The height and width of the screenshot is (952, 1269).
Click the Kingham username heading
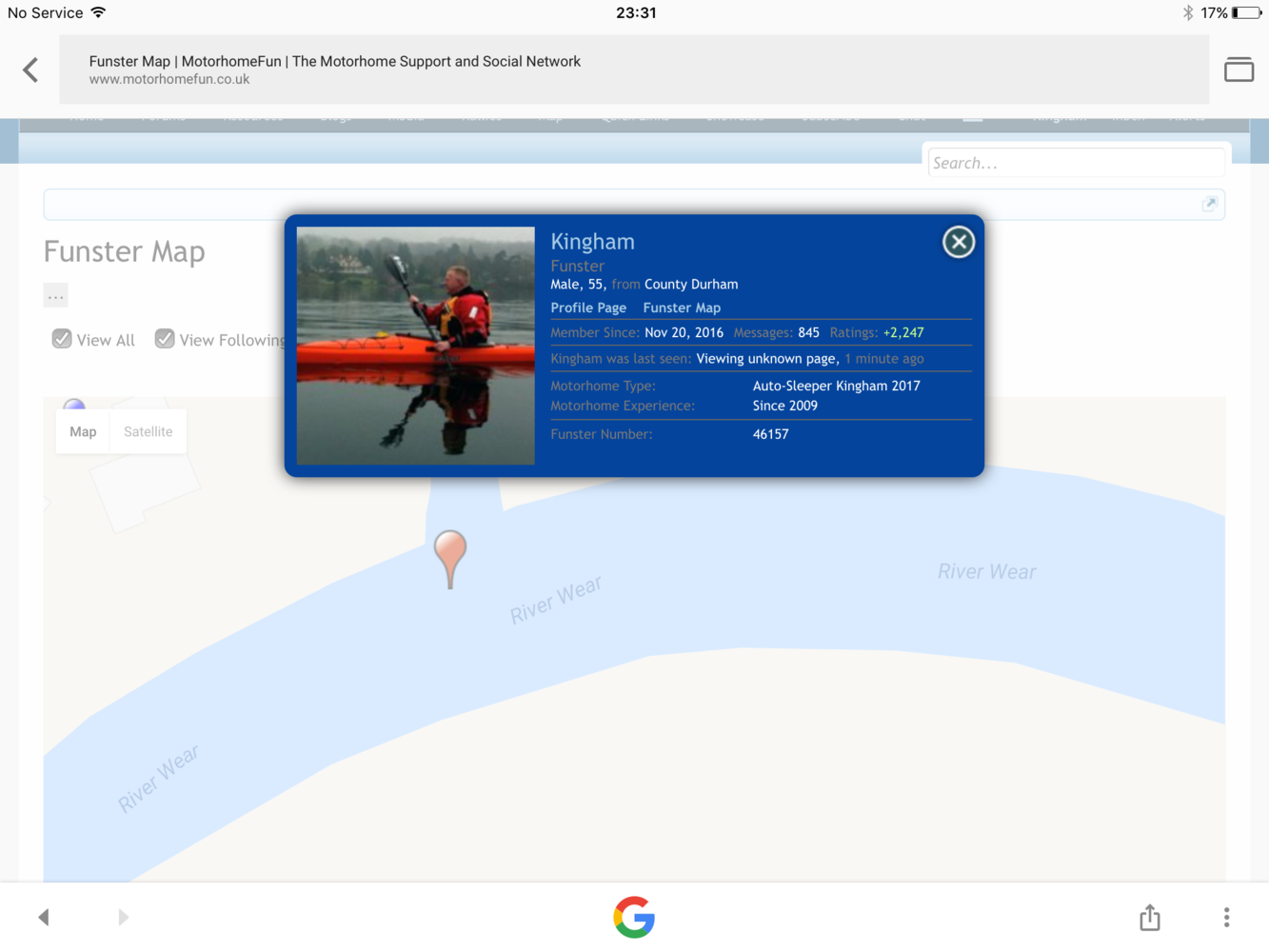click(x=592, y=242)
